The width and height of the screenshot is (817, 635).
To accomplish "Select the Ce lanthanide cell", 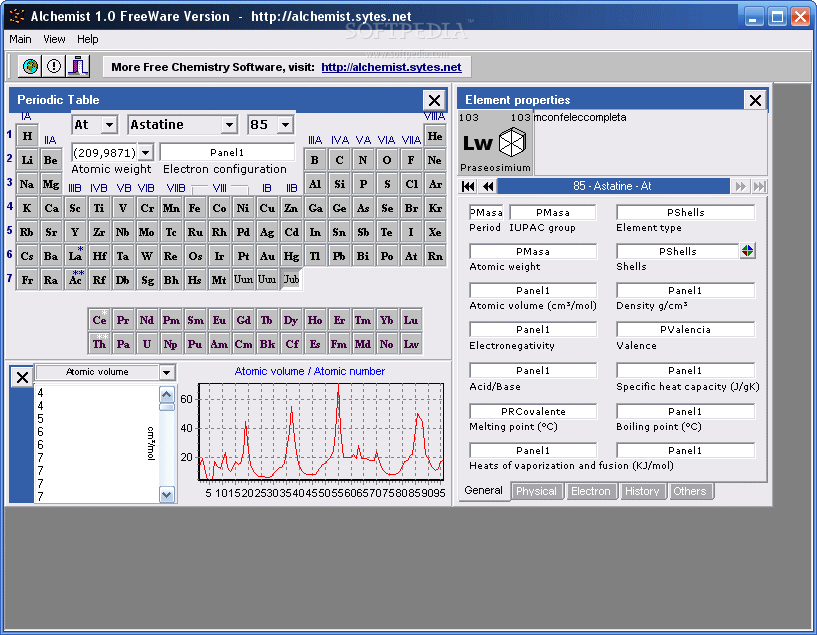I will pos(99,320).
